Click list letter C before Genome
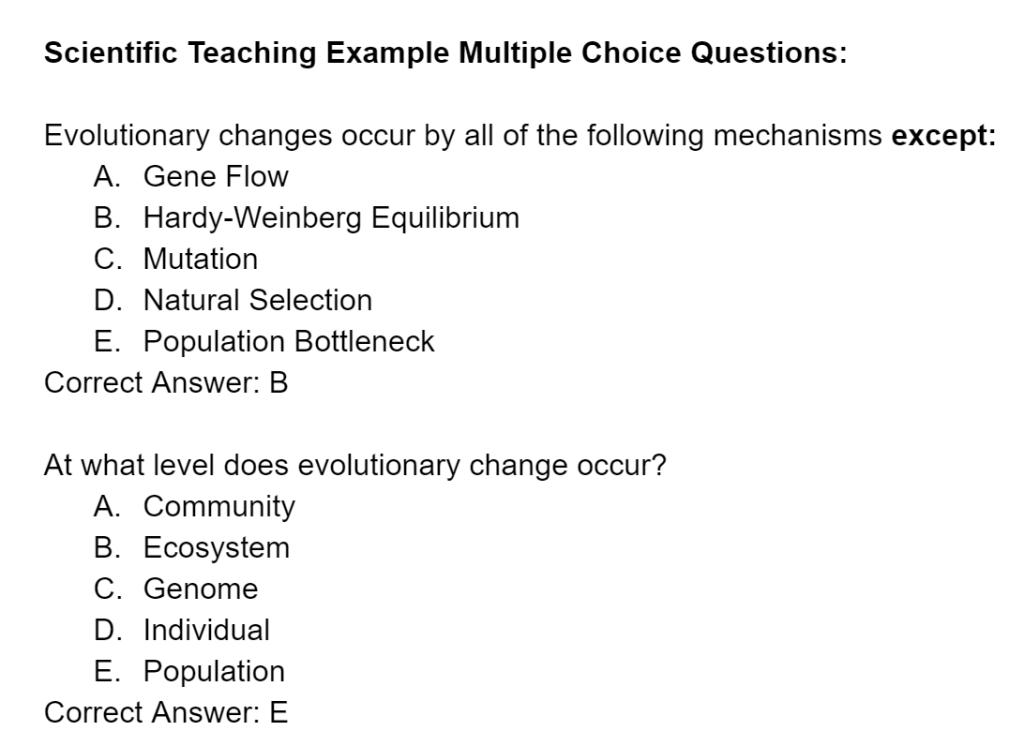 click(107, 589)
